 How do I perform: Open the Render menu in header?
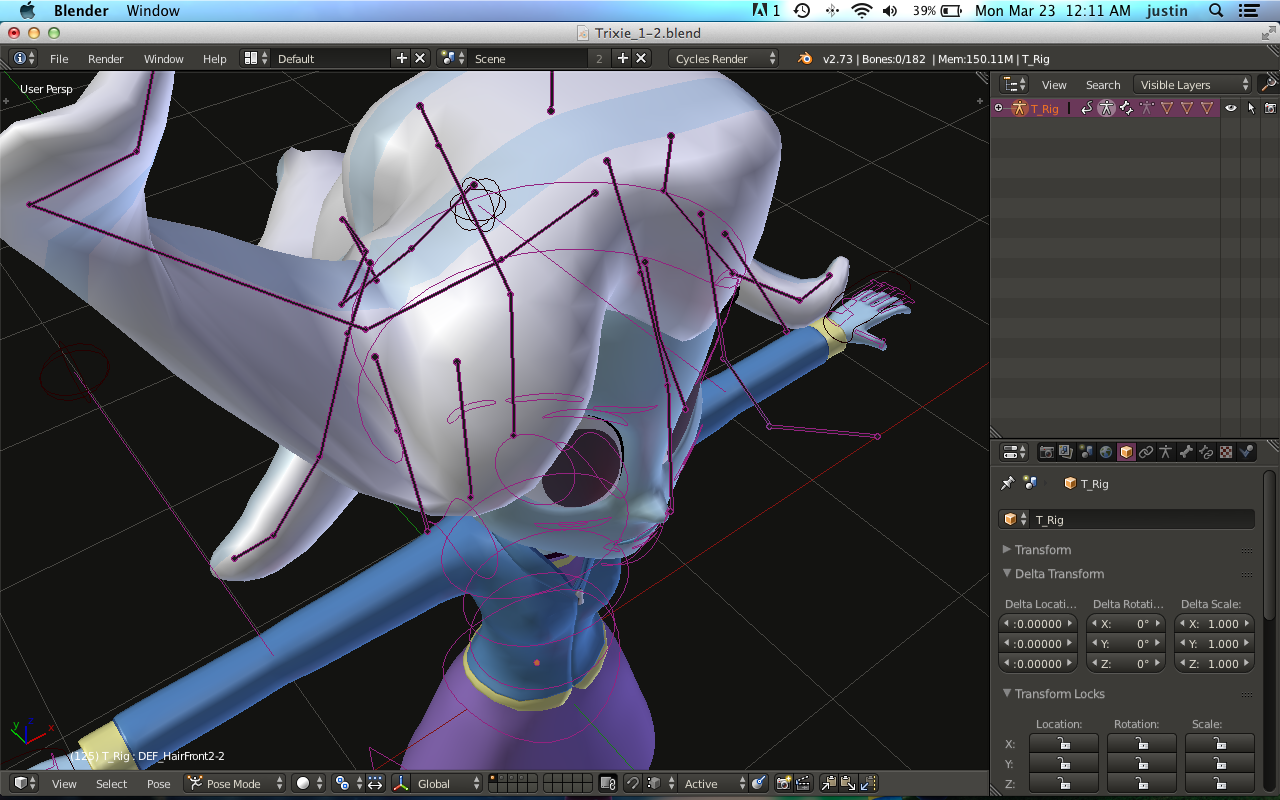point(105,59)
